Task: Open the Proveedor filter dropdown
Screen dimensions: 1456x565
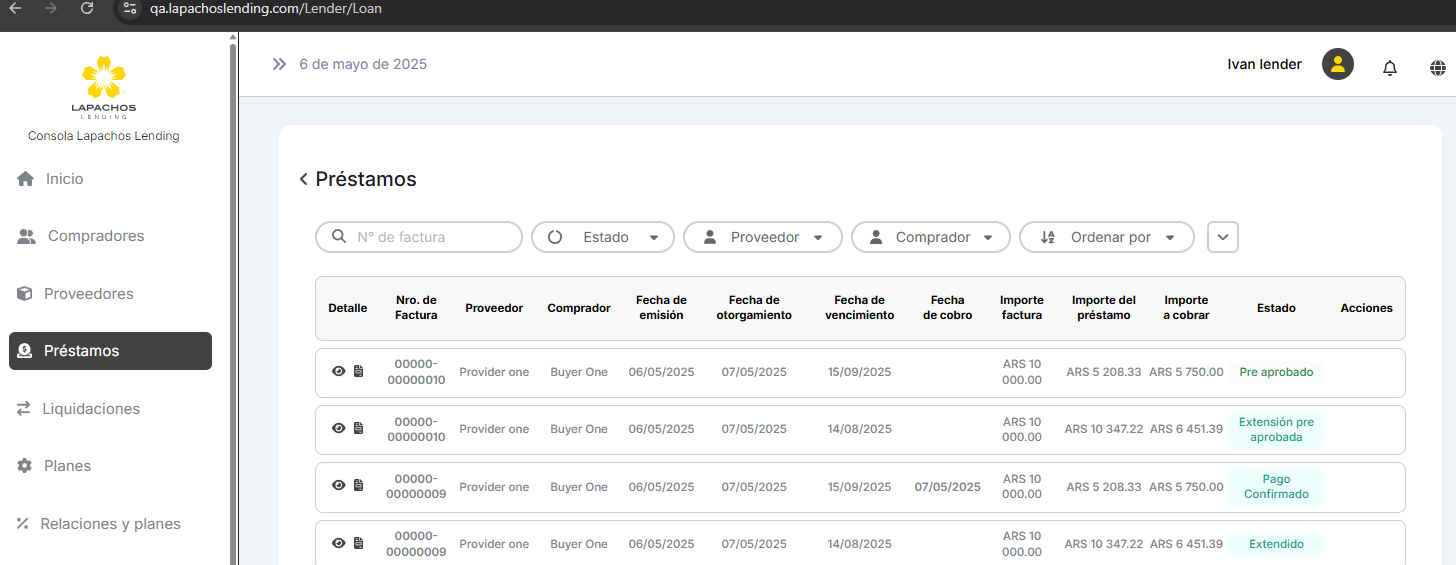Action: [762, 237]
